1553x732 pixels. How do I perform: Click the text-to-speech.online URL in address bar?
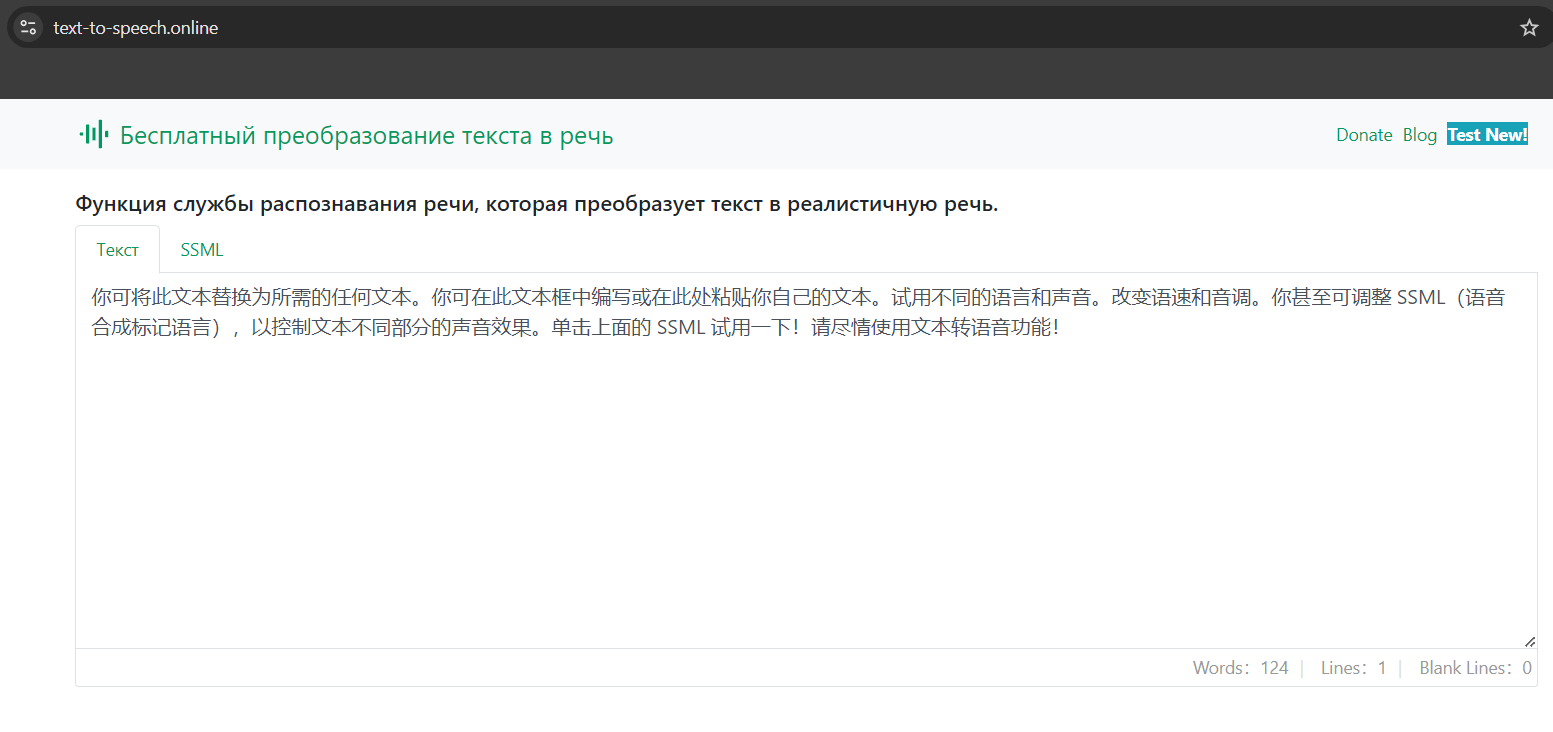click(136, 28)
